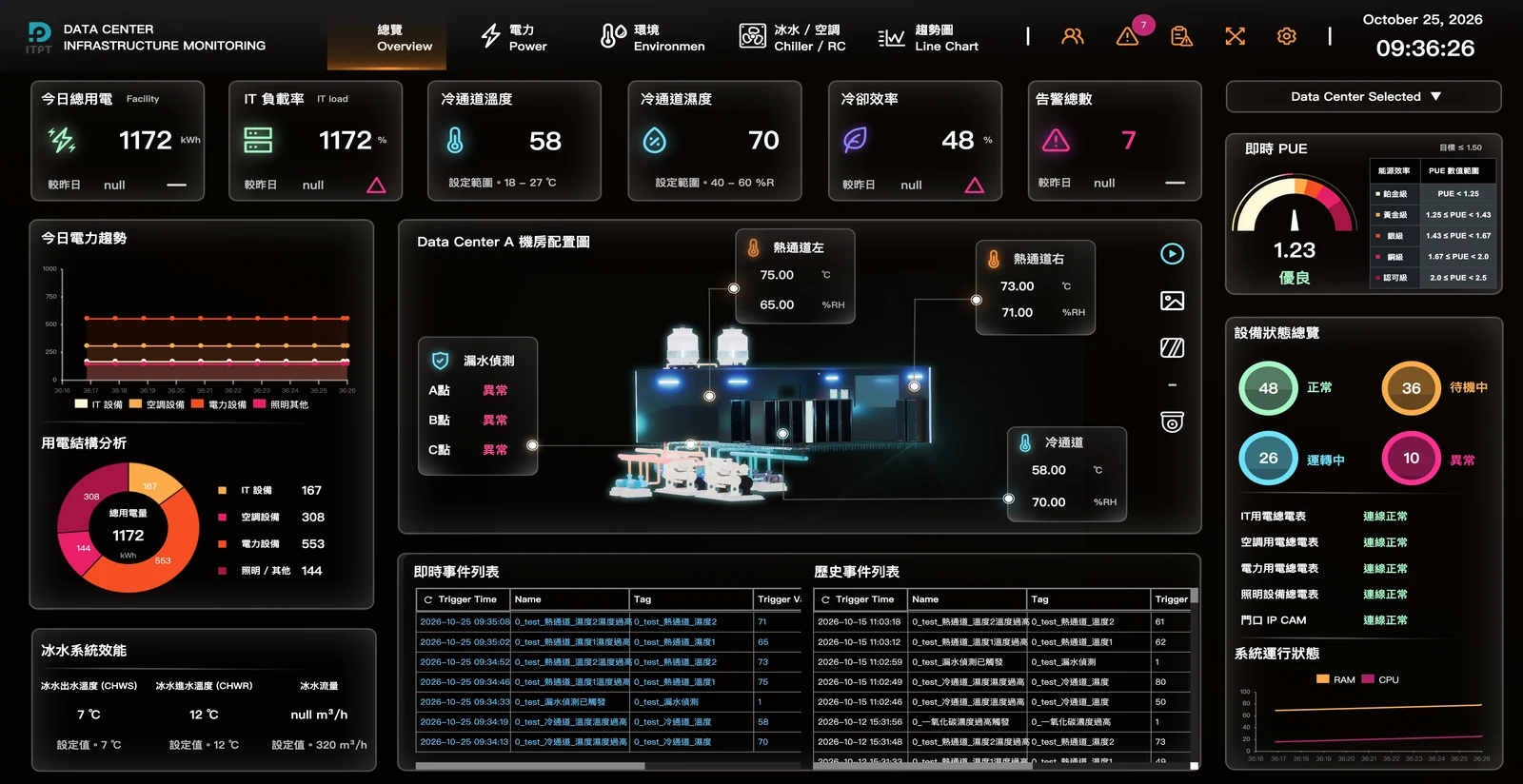The height and width of the screenshot is (784, 1523).
Task: Click the water drop icon in 冷通道濕度 card
Action: [654, 141]
